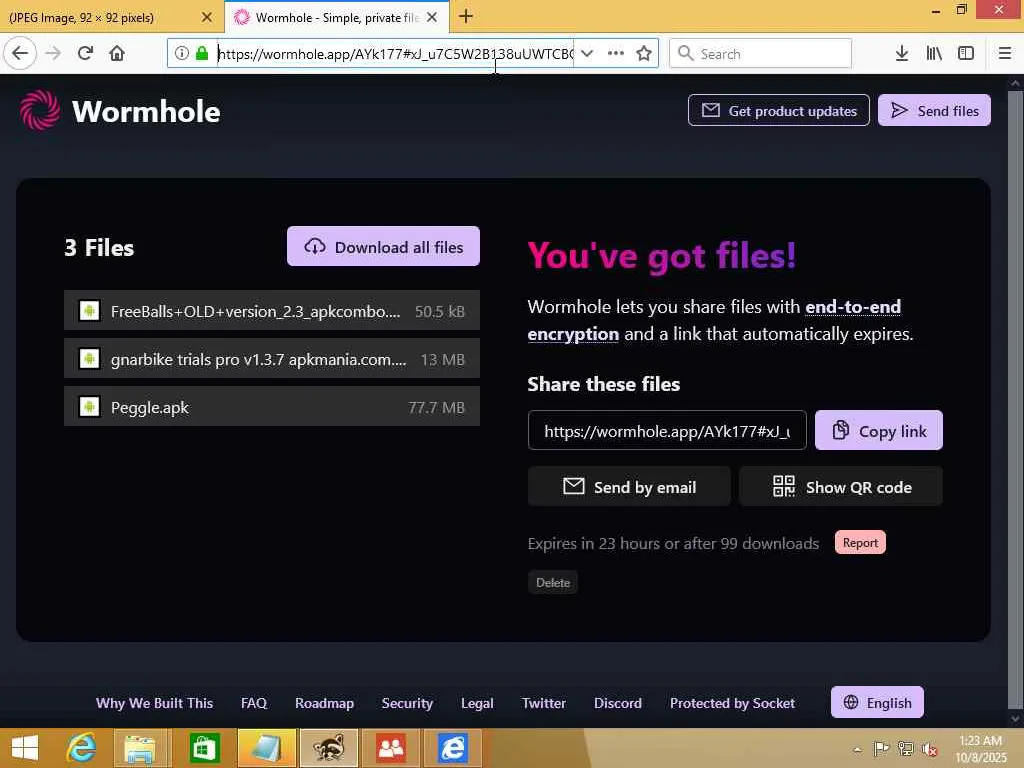Open Windows Store taskbar icon
The height and width of the screenshot is (768, 1024).
pos(204,748)
